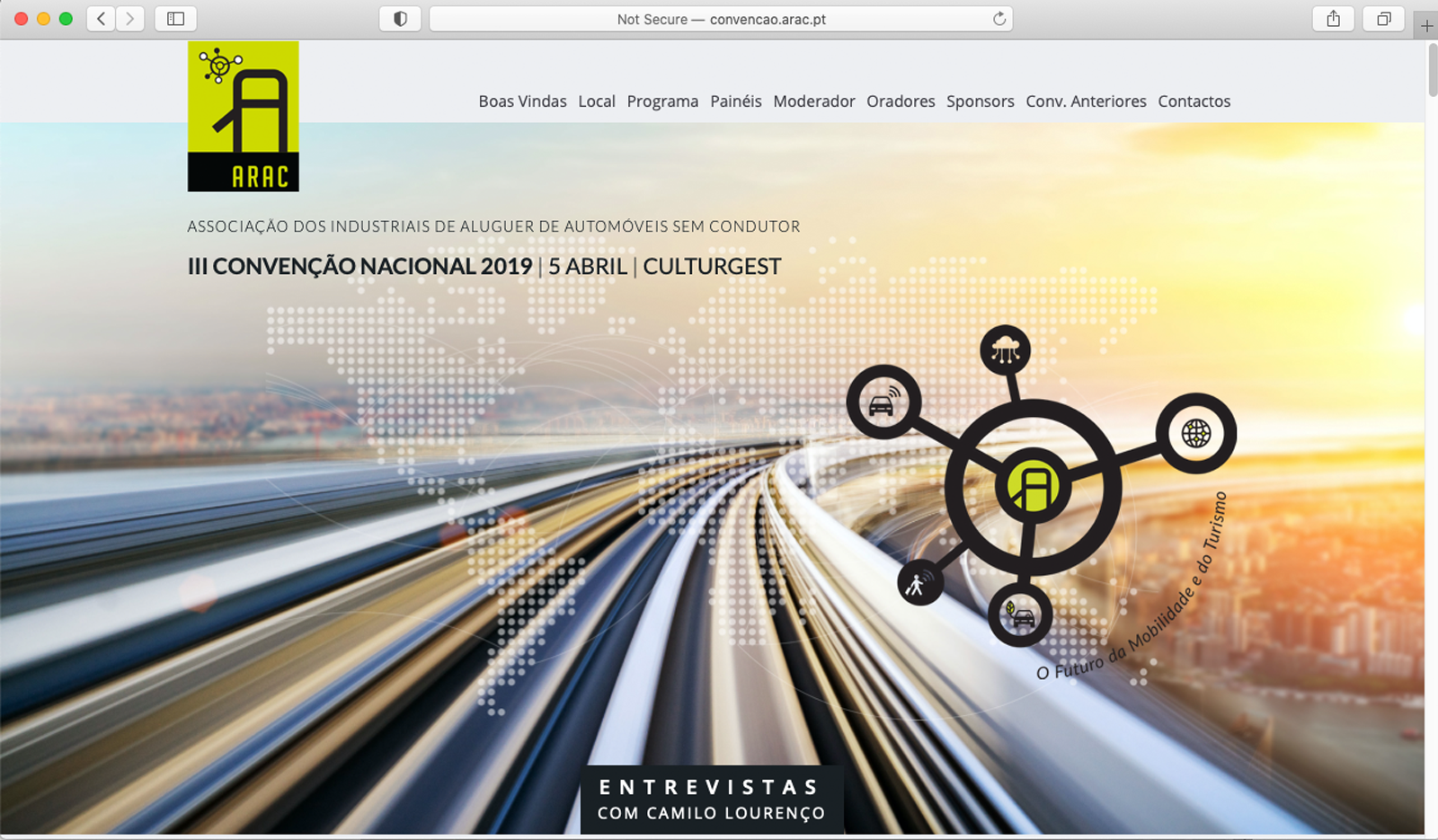Screen dimensions: 1438x840
Task: Close the window with the red button
Action: tap(21, 19)
